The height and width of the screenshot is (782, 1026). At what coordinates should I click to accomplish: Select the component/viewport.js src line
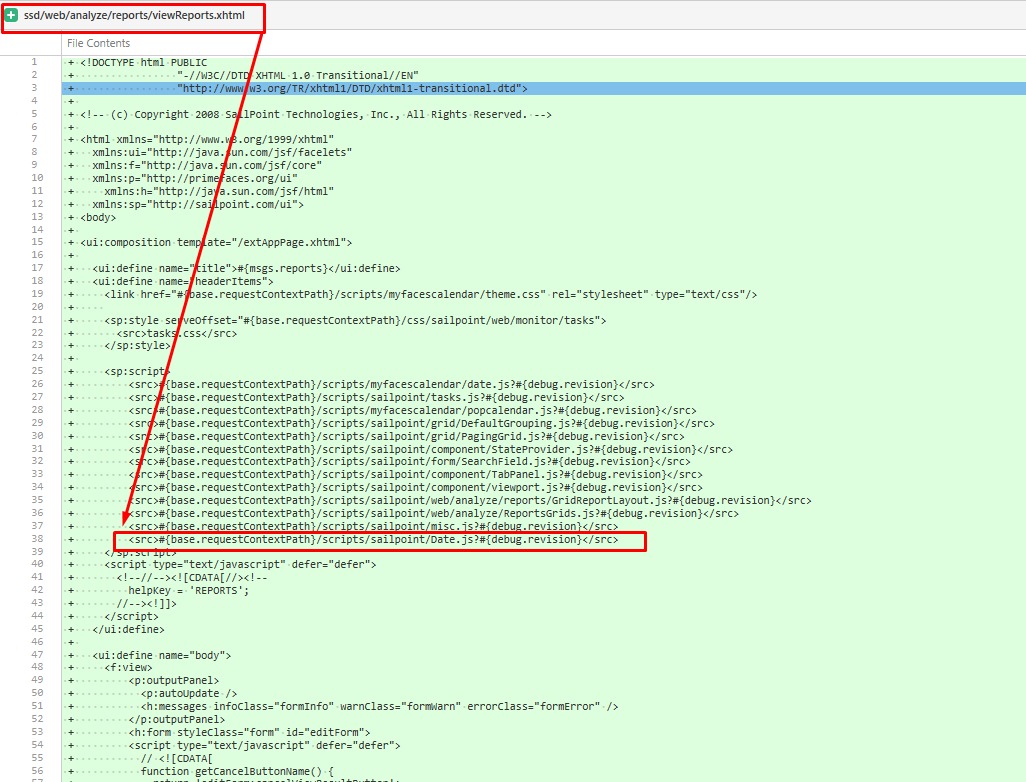coord(416,488)
